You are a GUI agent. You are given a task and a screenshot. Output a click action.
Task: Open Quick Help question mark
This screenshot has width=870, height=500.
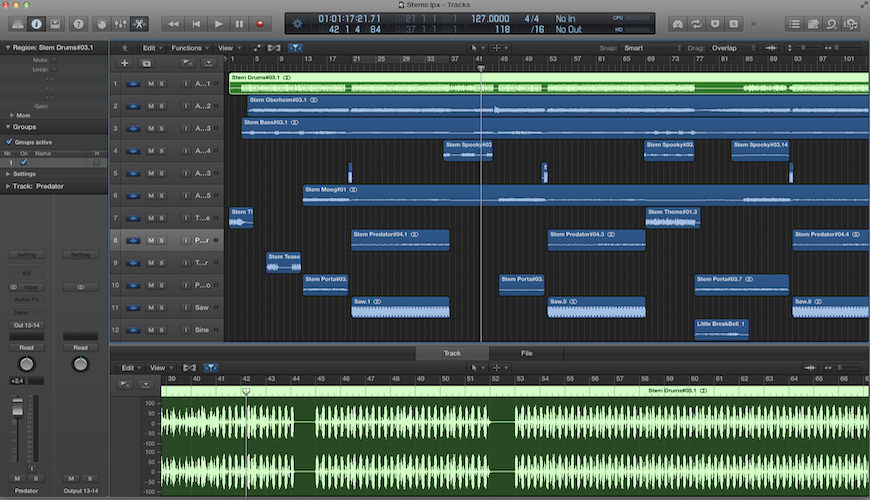pyautogui.click(x=79, y=24)
